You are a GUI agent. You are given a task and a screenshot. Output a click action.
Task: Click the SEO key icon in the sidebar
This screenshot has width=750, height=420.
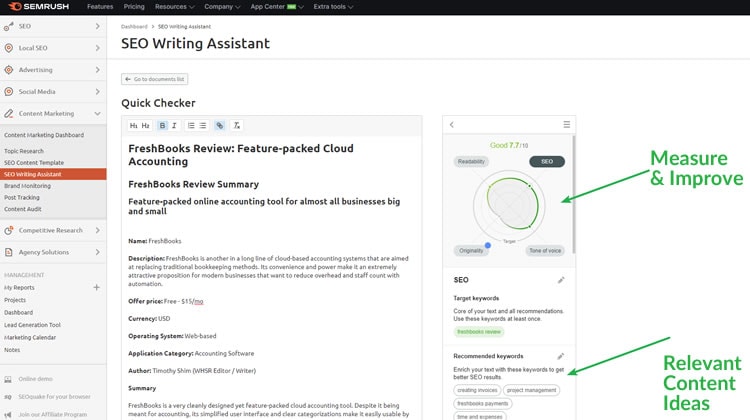[9, 27]
